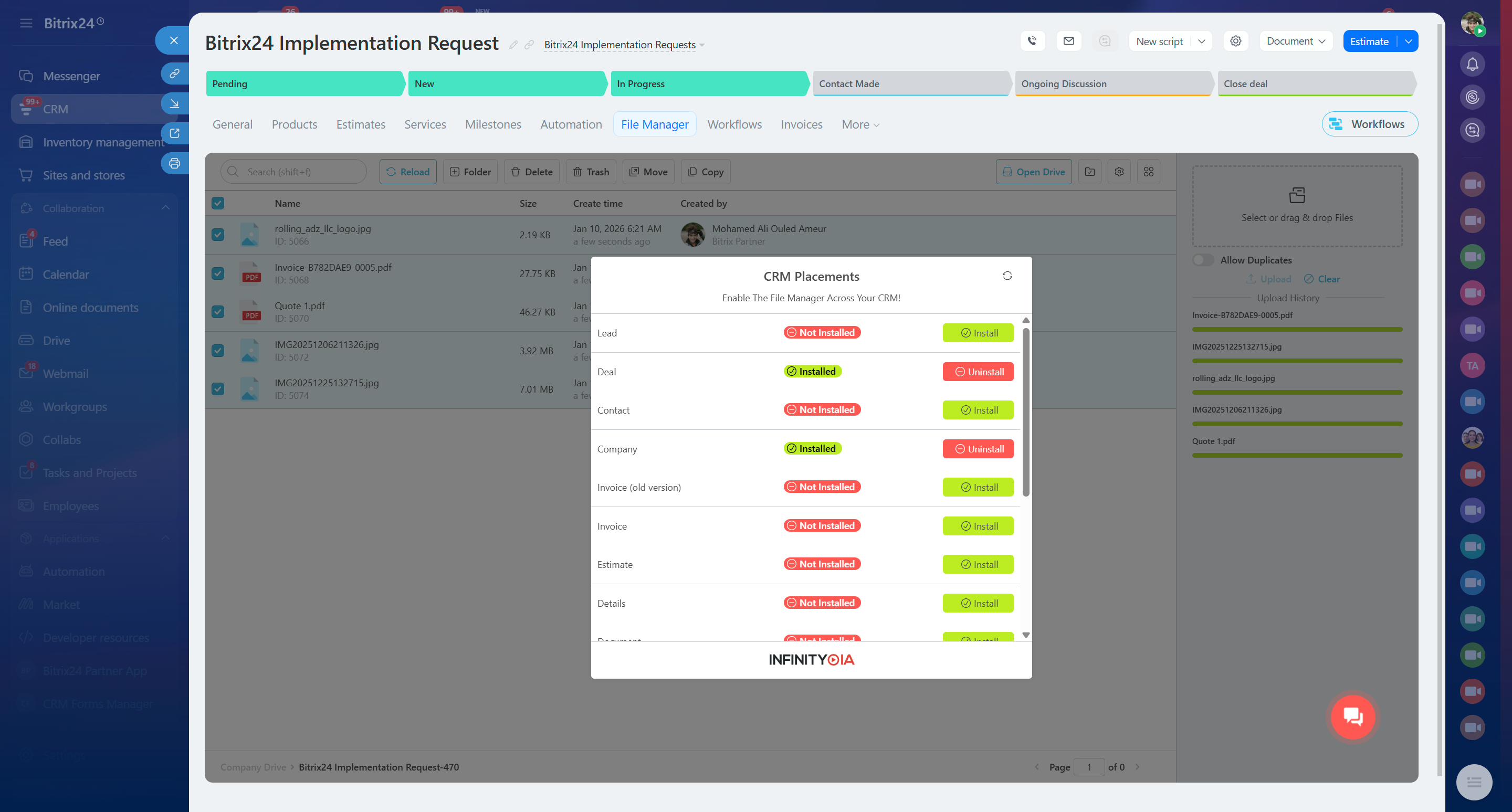This screenshot has height=812, width=1512.
Task: Toggle the Allow Duplicates switch
Action: tap(1203, 260)
